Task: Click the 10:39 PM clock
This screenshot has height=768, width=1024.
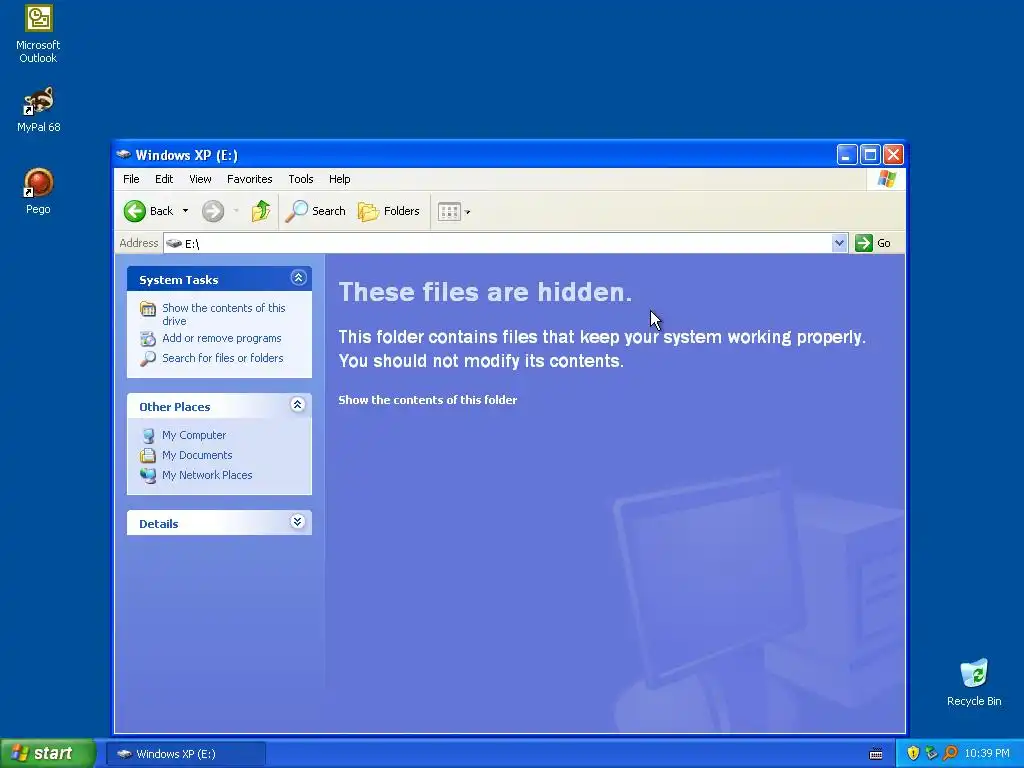Action: click(987, 754)
